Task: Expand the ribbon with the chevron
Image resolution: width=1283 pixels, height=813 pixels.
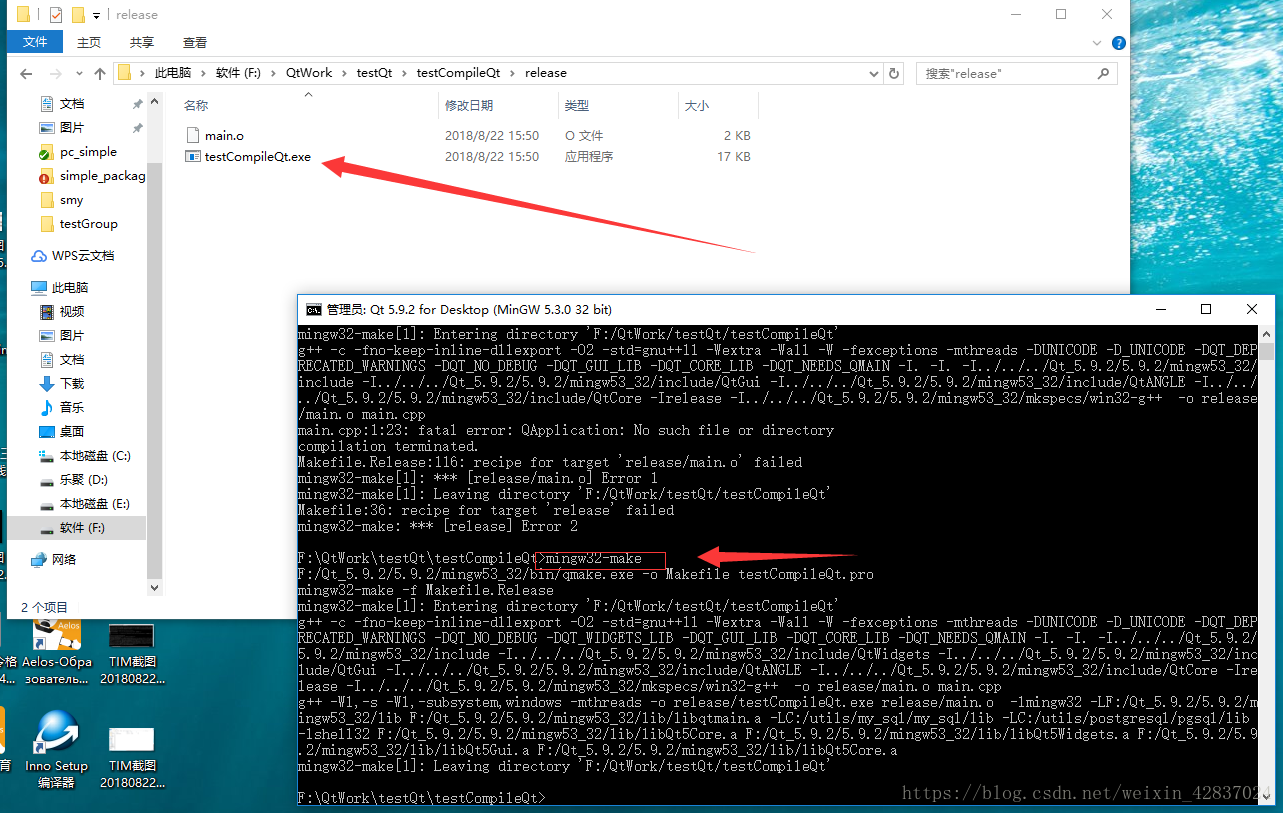Action: coord(1097,43)
